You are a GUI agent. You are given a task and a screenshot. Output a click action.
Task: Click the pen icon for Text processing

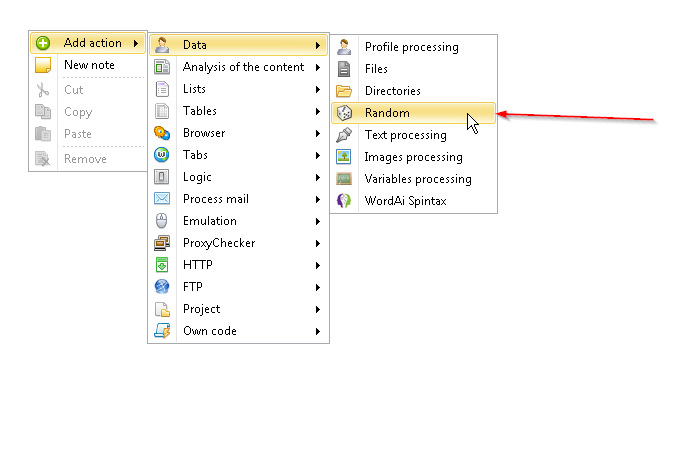pyautogui.click(x=344, y=135)
